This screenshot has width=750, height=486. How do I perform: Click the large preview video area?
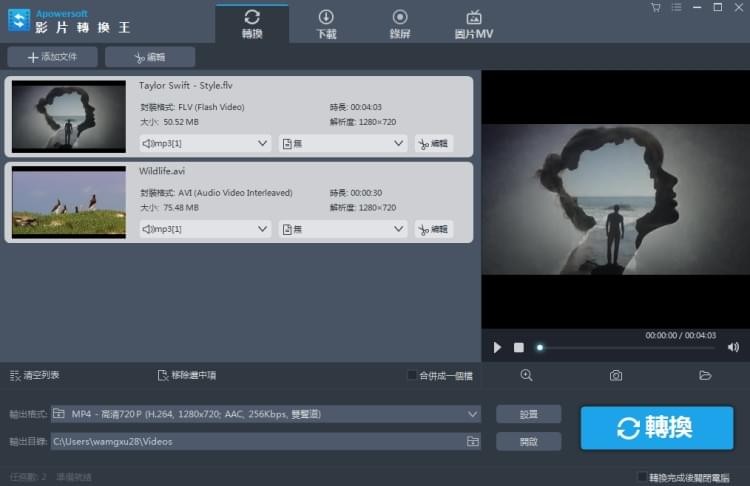click(616, 199)
